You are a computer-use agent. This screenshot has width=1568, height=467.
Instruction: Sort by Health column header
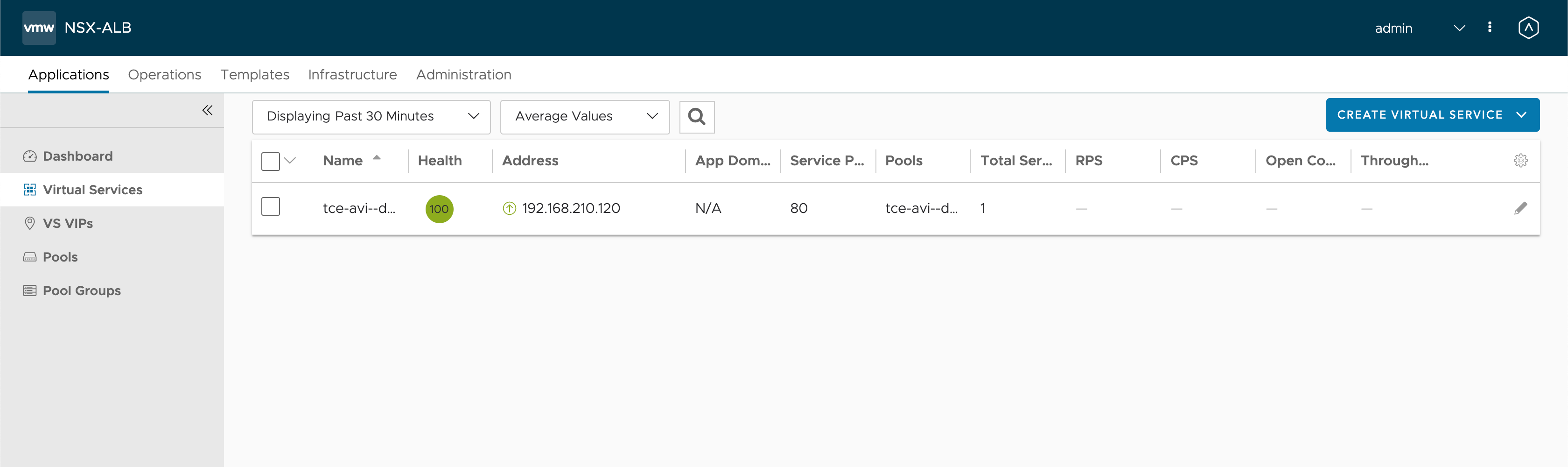440,161
